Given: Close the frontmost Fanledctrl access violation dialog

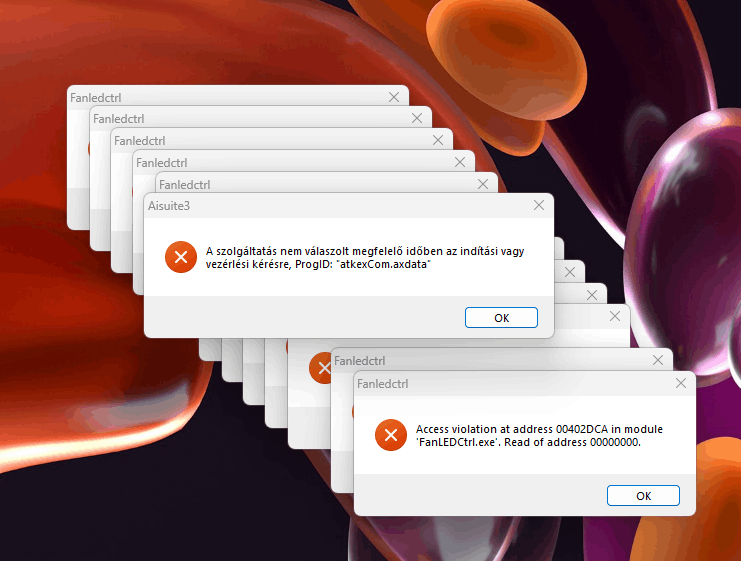Looking at the screenshot, I should [681, 383].
